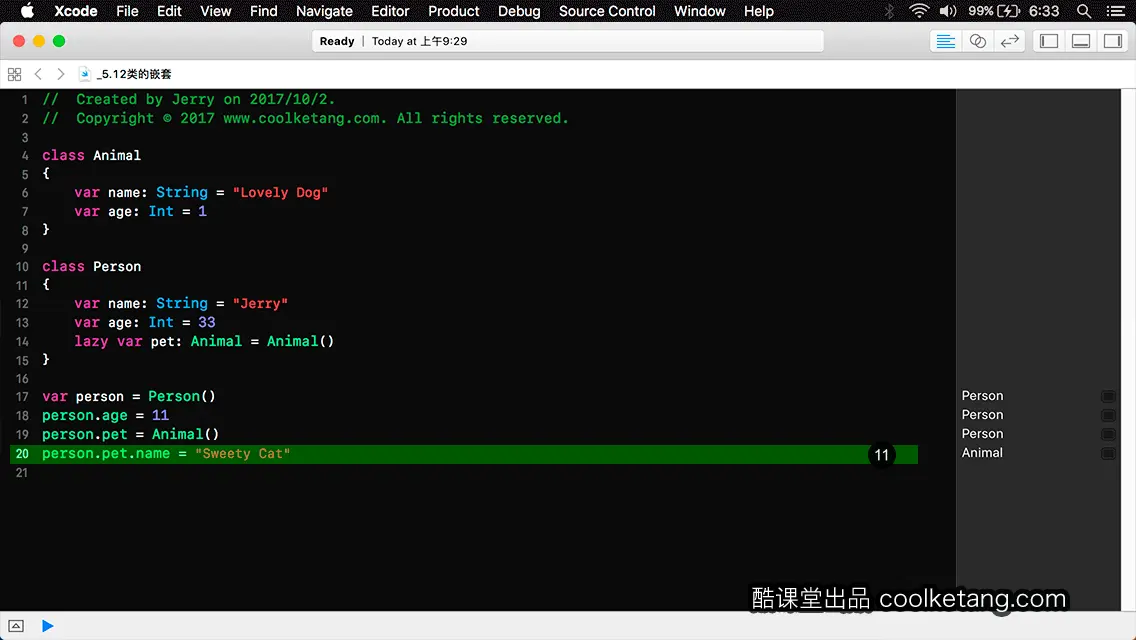Open the Xcode application menu
Viewport: 1136px width, 640px height.
tap(75, 11)
